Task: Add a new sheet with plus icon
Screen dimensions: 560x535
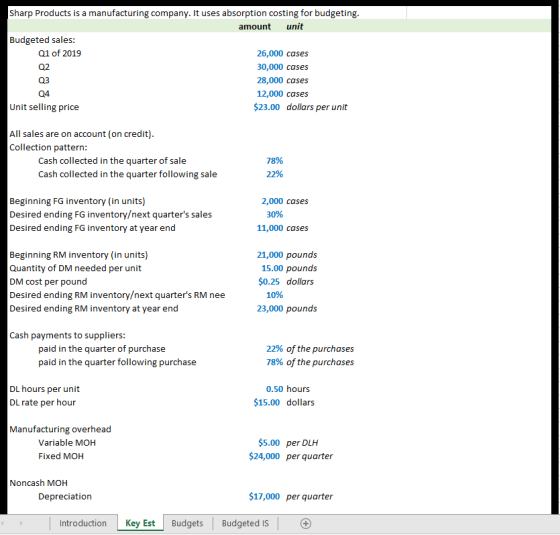Action: click(305, 523)
